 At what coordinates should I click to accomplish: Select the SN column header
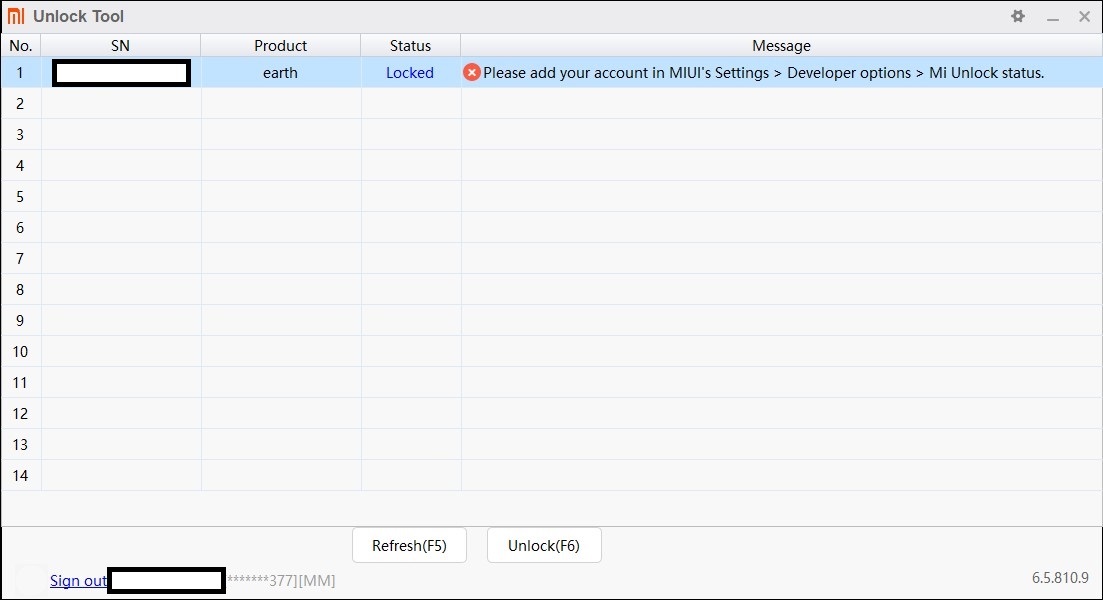tap(120, 46)
